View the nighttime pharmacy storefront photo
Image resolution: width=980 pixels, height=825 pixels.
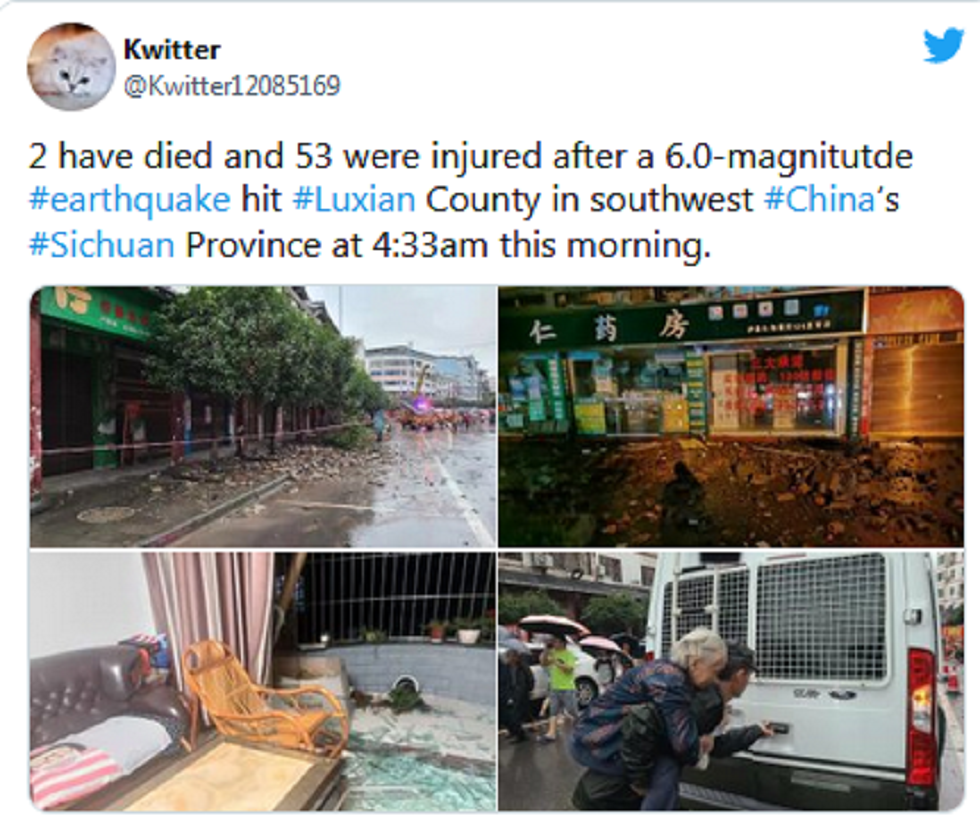click(x=731, y=416)
